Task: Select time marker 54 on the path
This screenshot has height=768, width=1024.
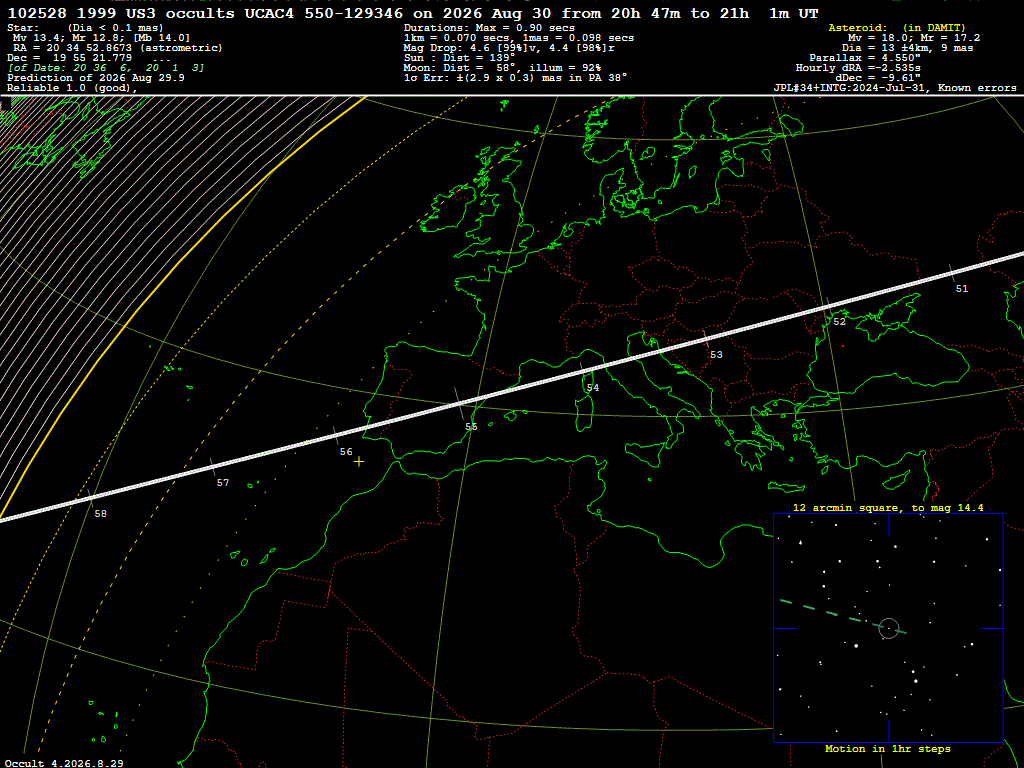Action: pyautogui.click(x=592, y=388)
